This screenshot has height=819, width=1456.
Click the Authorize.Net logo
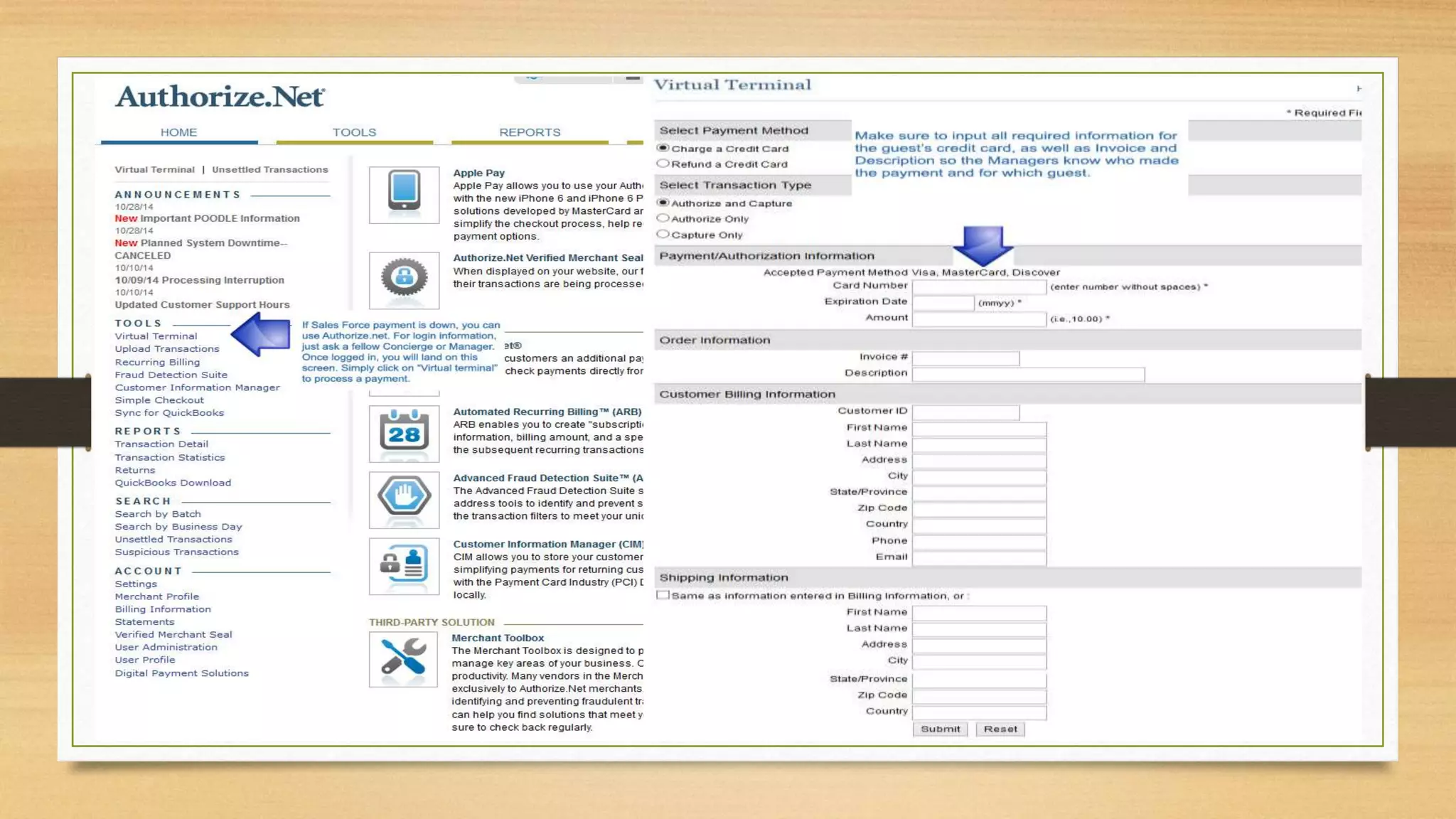point(220,97)
